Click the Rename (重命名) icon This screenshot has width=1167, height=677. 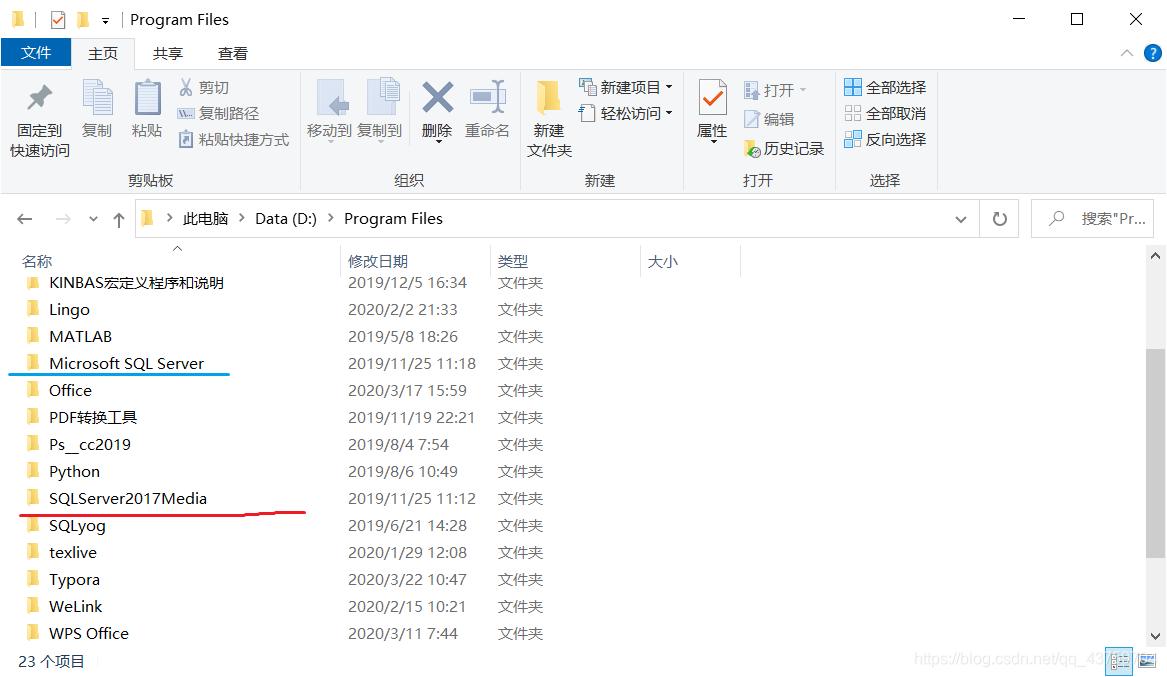(x=487, y=98)
